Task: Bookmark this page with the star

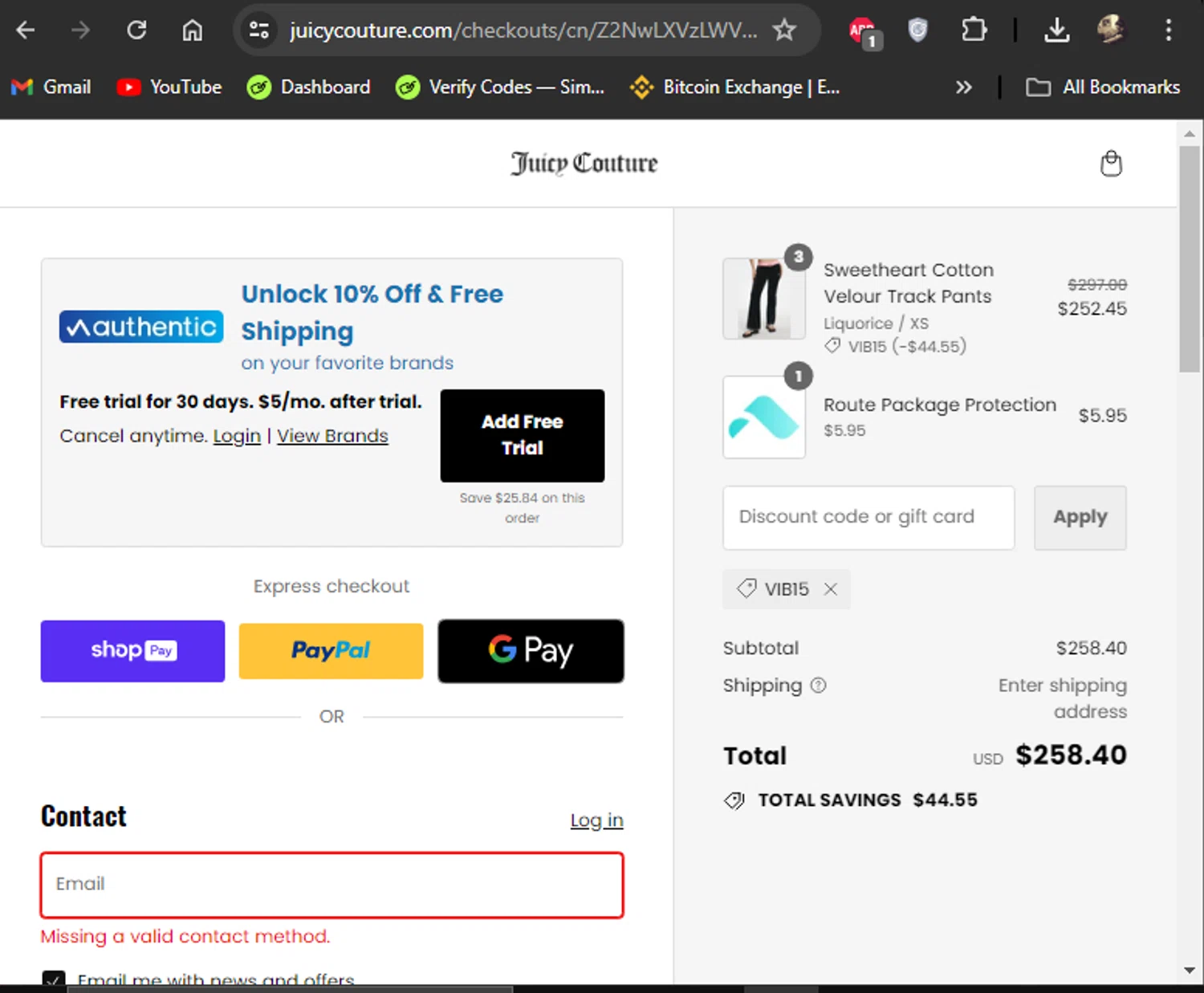Action: pos(784,31)
